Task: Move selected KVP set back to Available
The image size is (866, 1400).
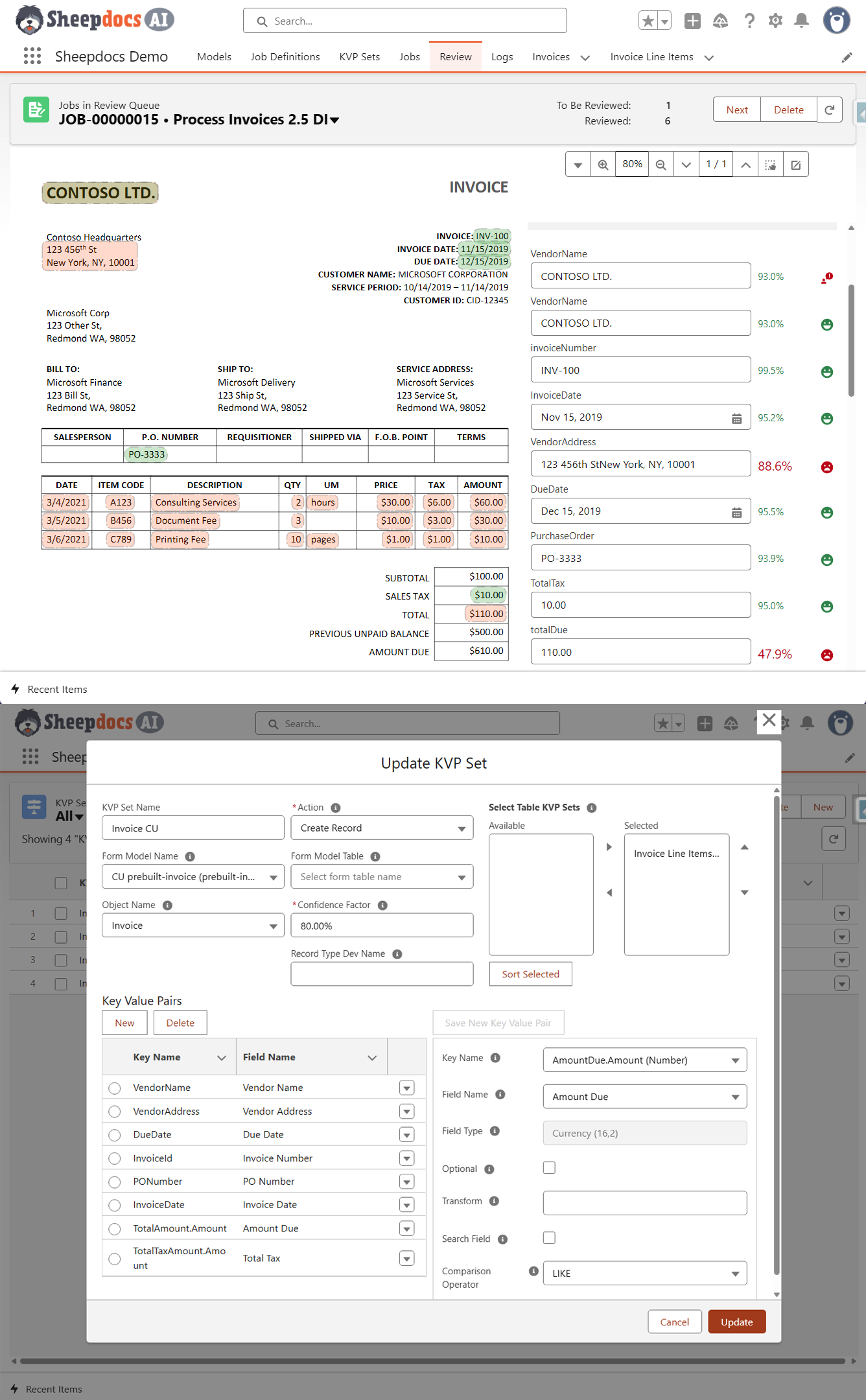Action: click(609, 892)
